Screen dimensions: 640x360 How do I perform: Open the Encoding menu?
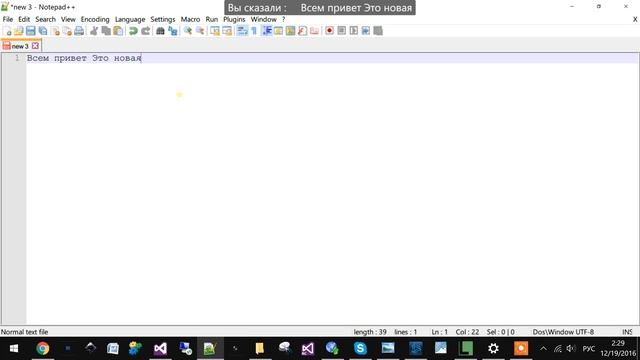95,19
